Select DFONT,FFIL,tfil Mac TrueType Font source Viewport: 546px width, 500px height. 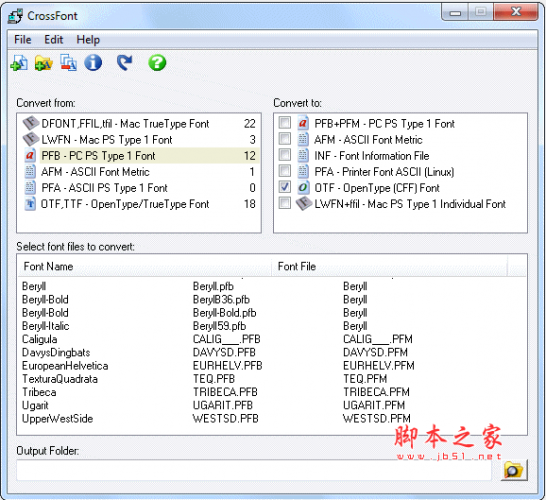(139, 123)
